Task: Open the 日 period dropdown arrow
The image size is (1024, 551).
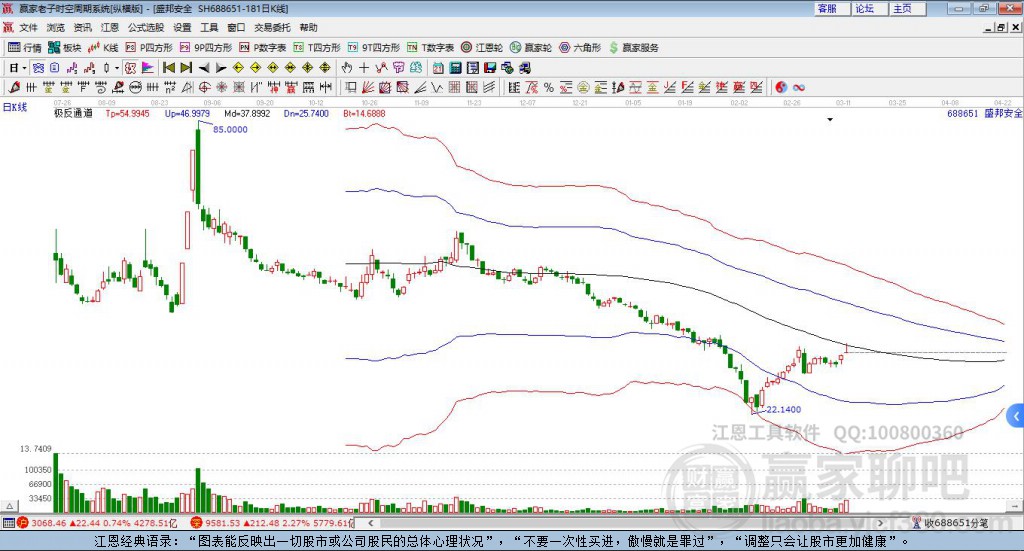Action: point(24,68)
